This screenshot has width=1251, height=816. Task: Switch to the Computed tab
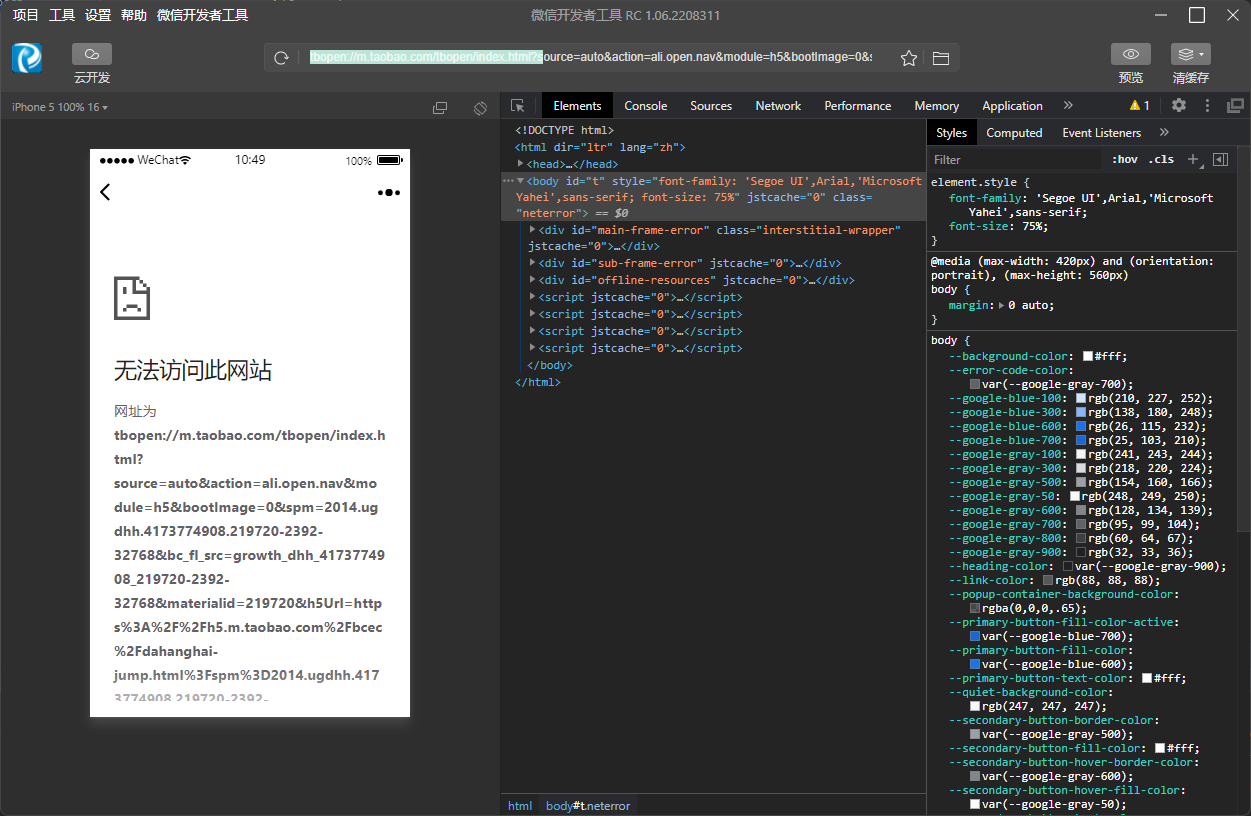[1014, 132]
